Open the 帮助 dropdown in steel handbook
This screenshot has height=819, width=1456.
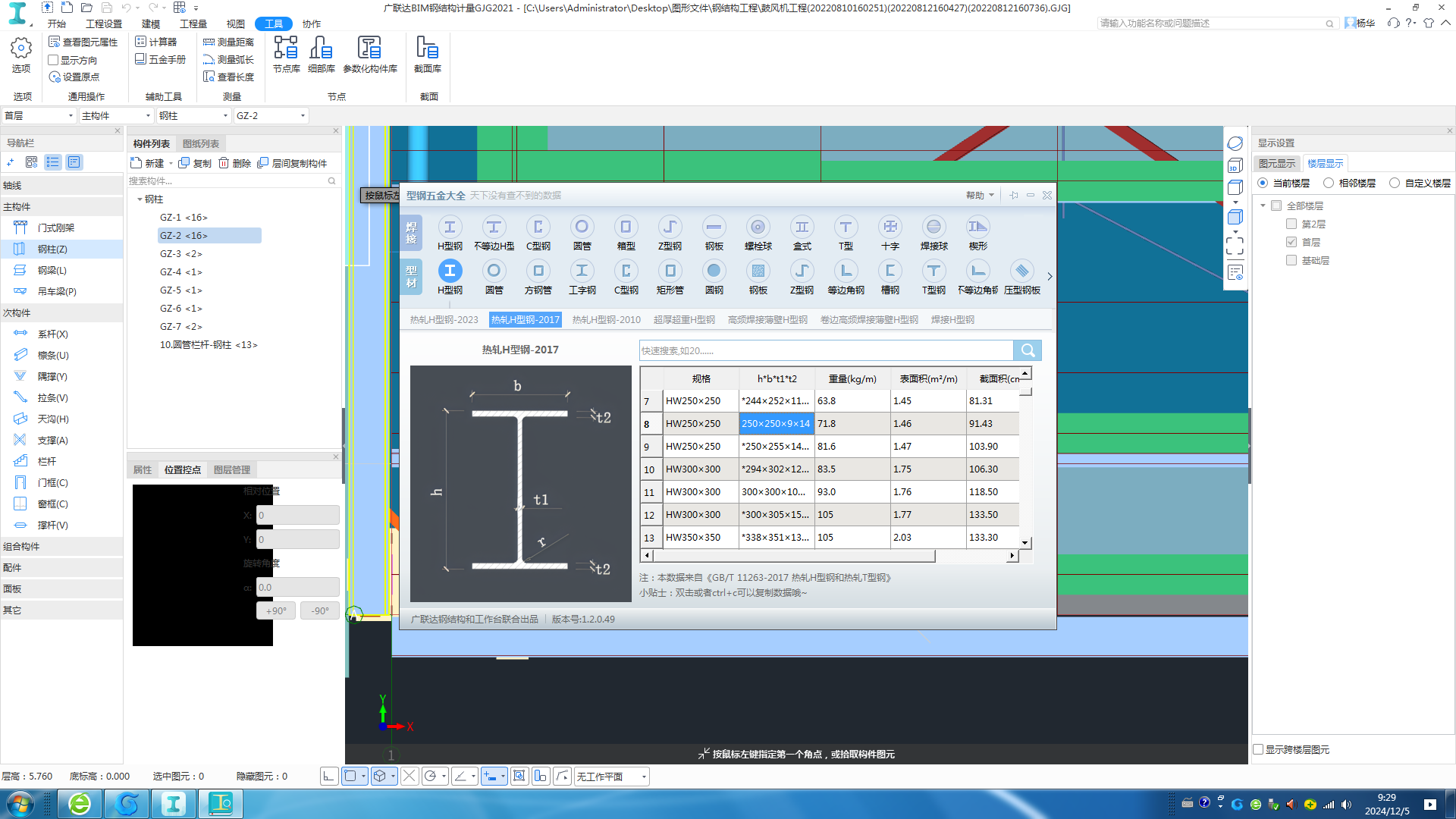pyautogui.click(x=980, y=195)
